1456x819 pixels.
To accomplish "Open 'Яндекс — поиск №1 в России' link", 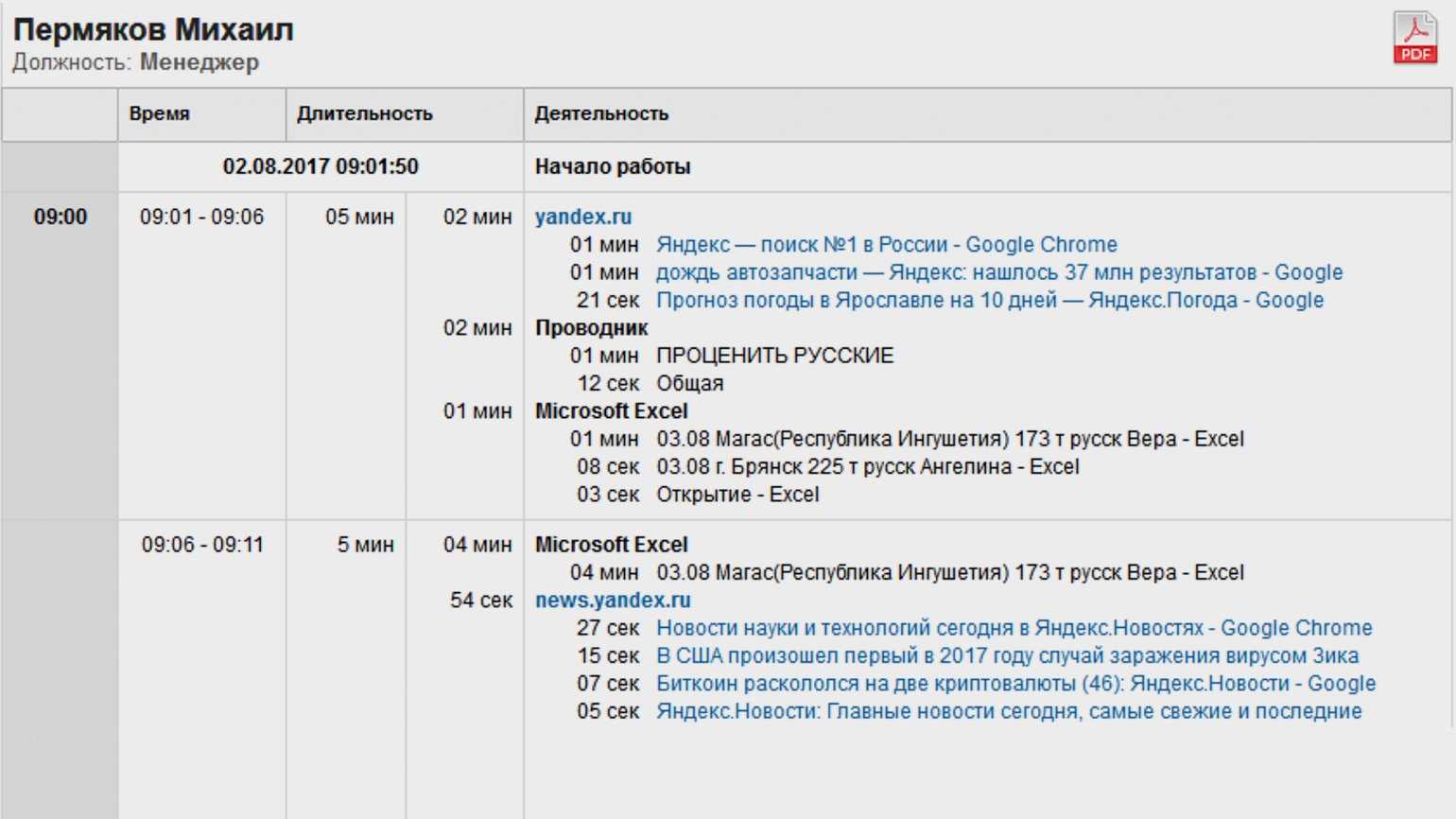I will tap(886, 245).
